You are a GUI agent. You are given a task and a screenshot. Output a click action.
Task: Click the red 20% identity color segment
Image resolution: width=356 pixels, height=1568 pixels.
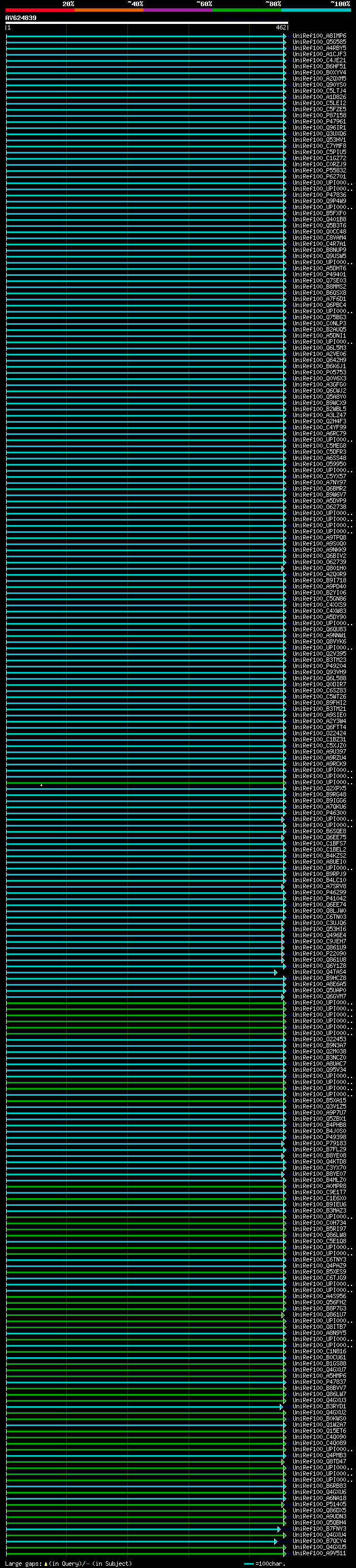40,10
